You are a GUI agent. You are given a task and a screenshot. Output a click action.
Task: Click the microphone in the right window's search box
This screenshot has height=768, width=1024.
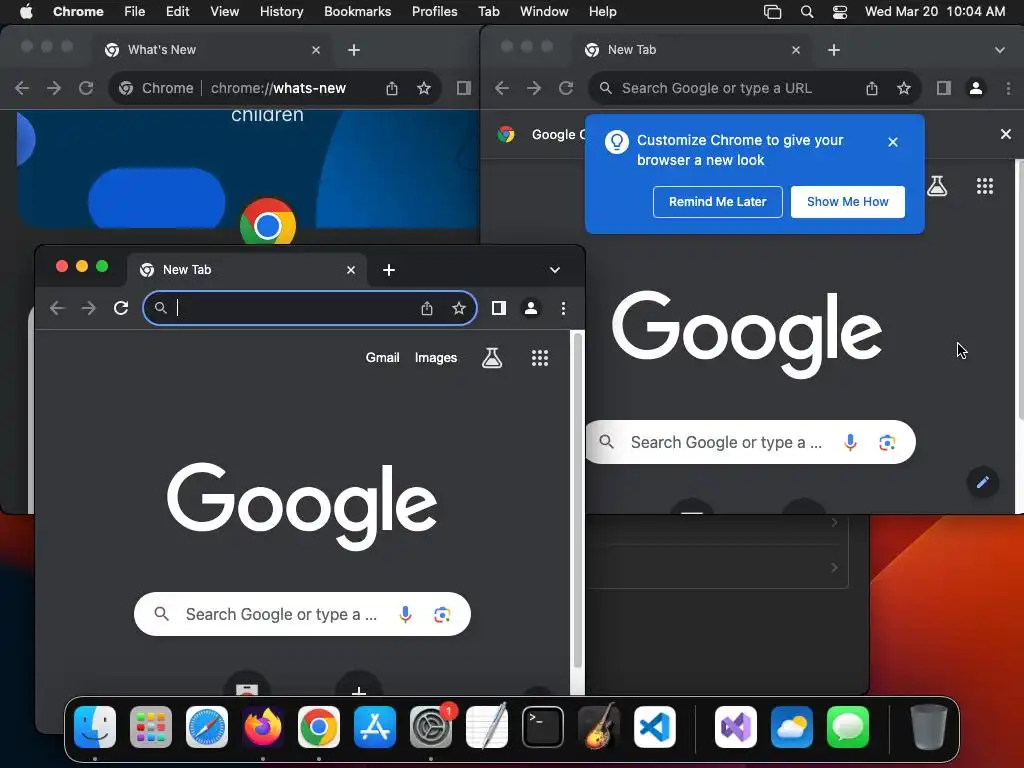tap(850, 443)
